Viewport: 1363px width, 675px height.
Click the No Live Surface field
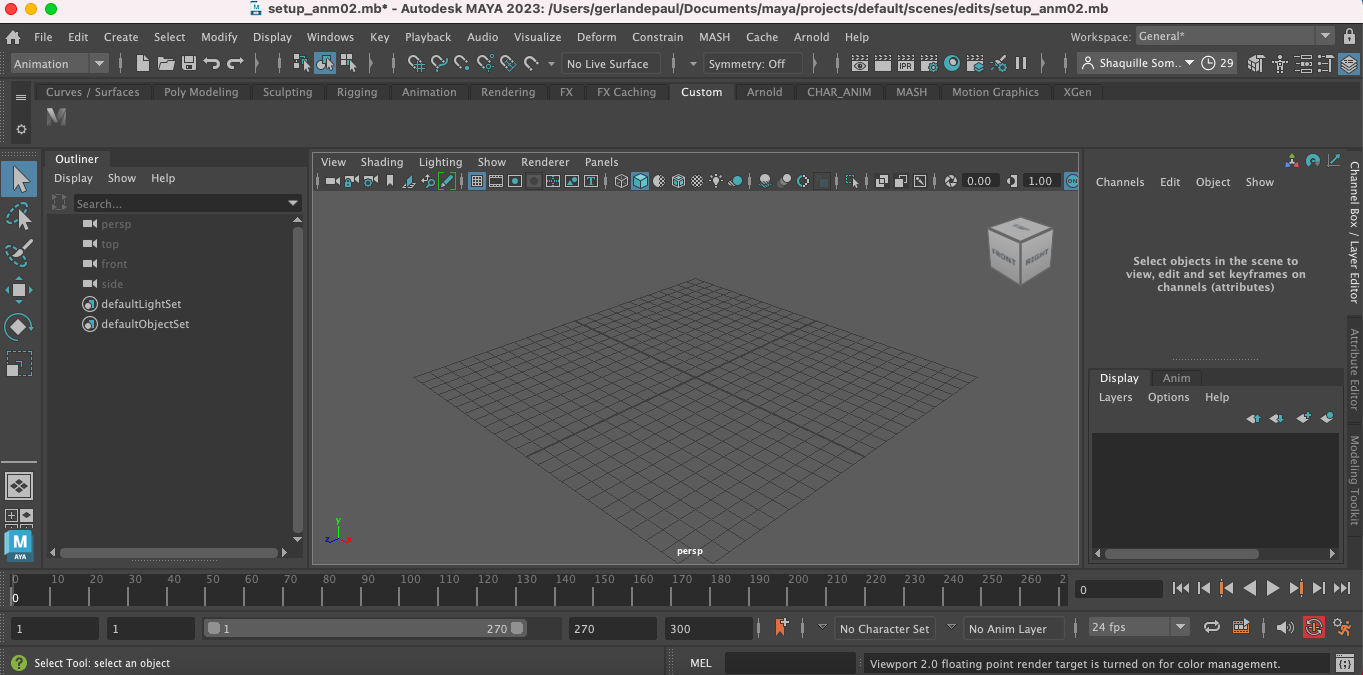(x=608, y=64)
